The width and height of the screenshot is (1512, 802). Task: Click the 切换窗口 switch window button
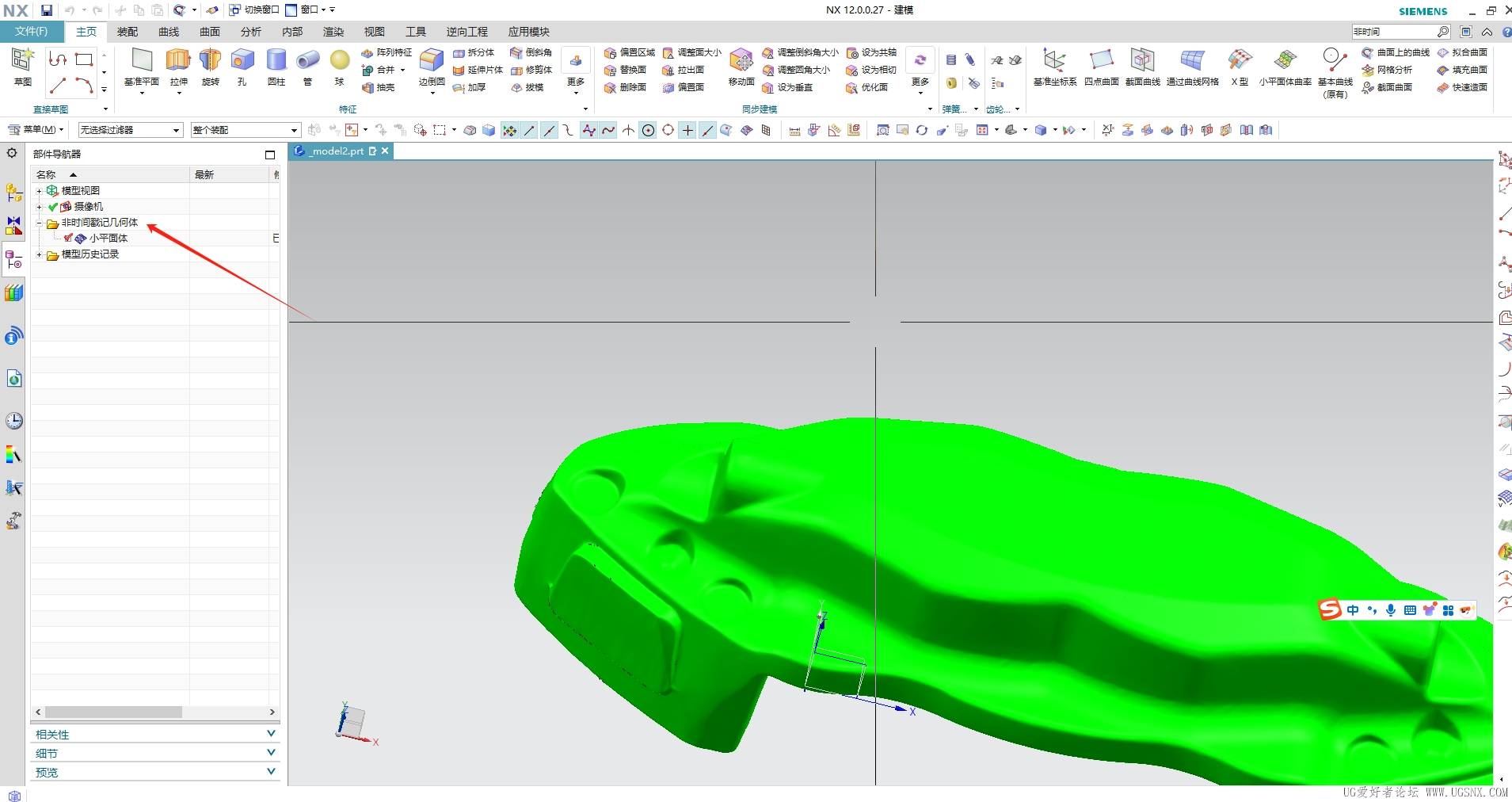(x=254, y=10)
